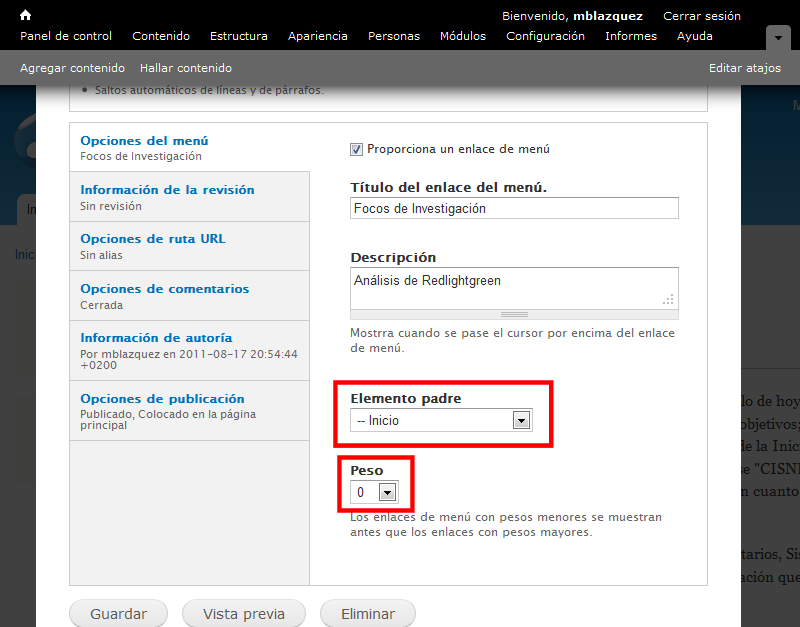The image size is (800, 627).
Task: Expand the Peso weight dropdown
Action: click(x=374, y=492)
